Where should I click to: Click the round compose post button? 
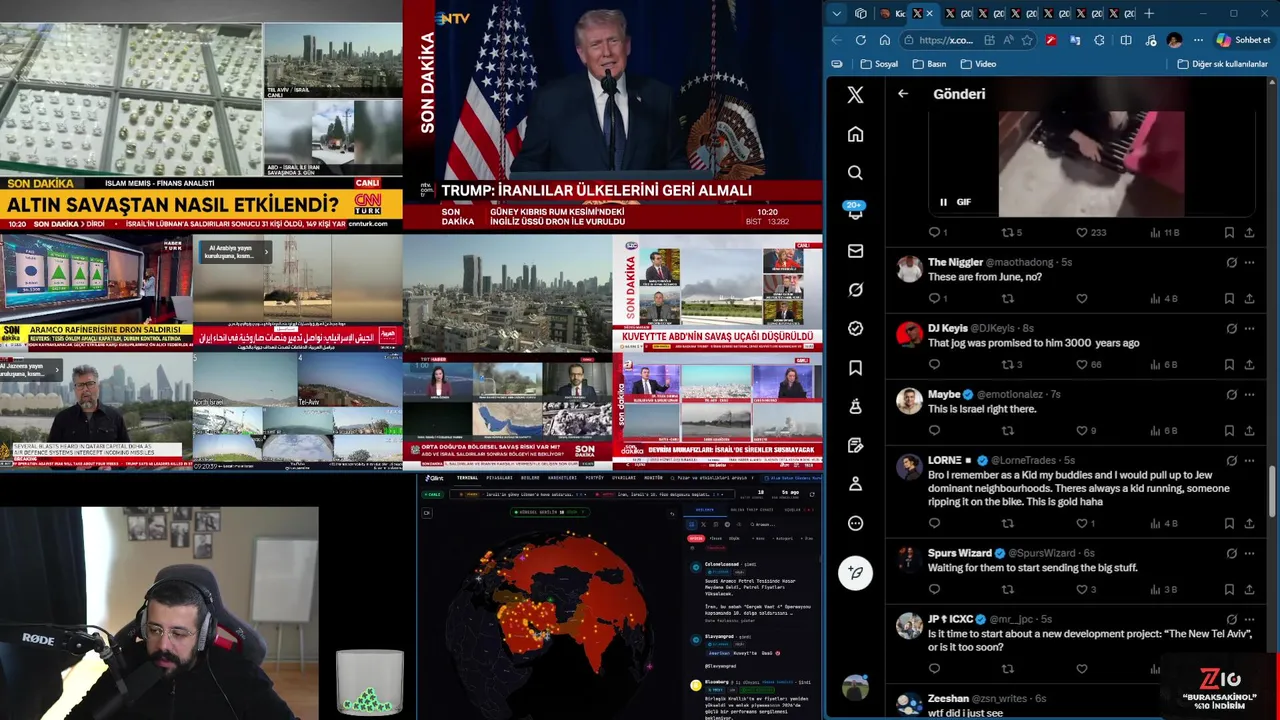pyautogui.click(x=855, y=572)
